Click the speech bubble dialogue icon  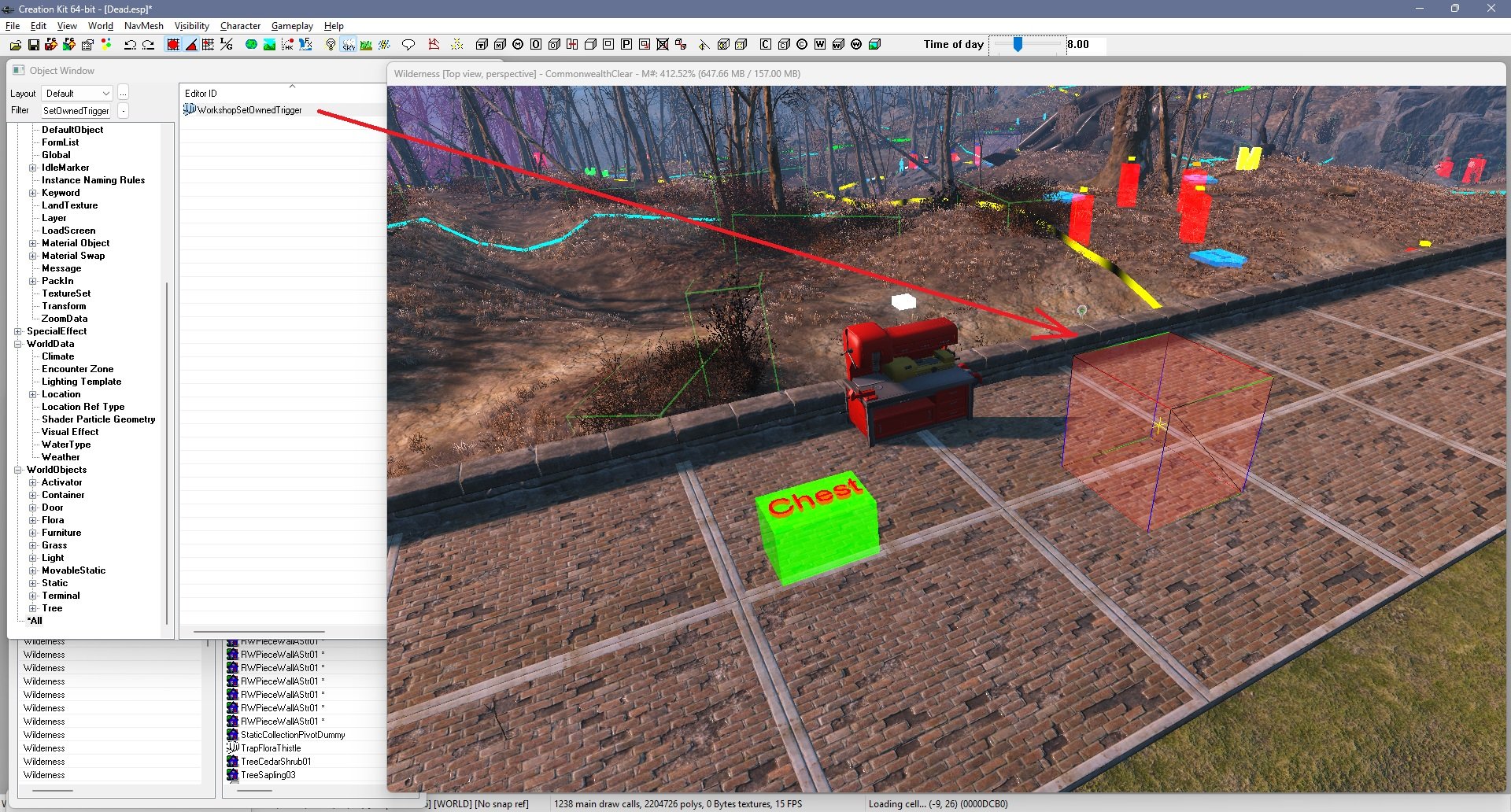click(x=408, y=45)
